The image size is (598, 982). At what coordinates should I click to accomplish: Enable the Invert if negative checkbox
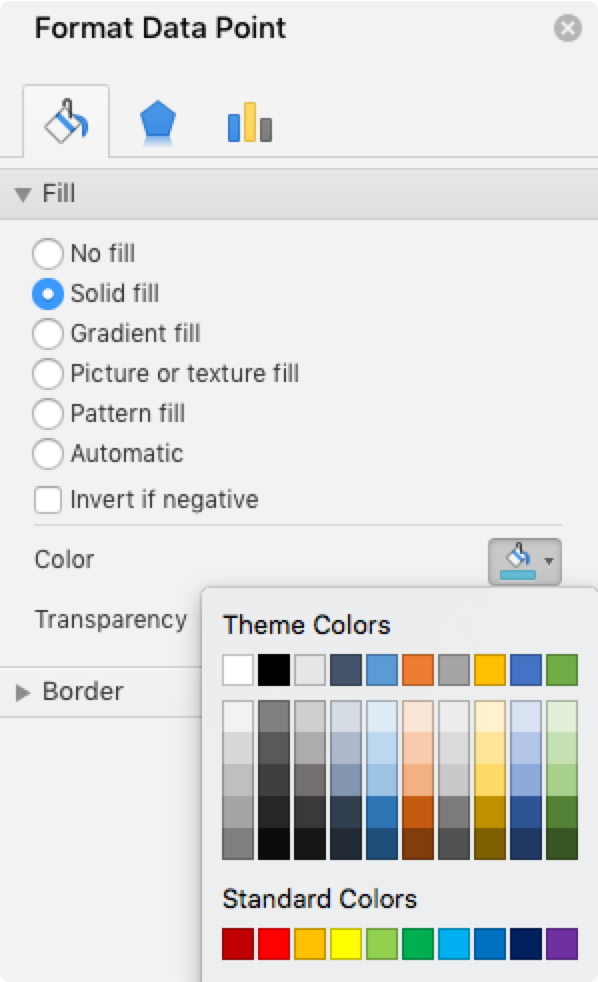click(48, 500)
